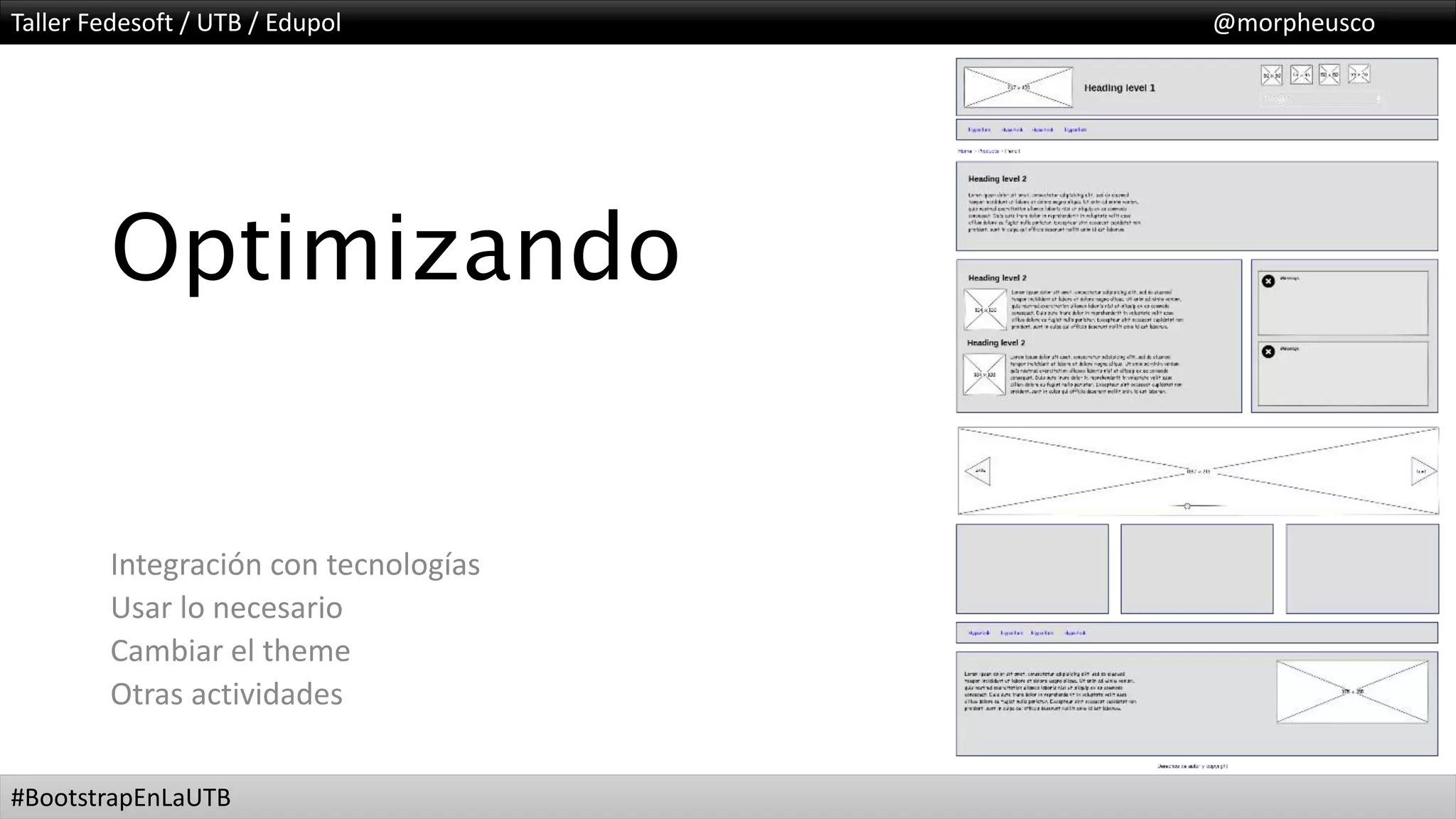This screenshot has width=1456, height=819.
Task: Open the first hyperlink in the lower wireframe nav bar
Action: tap(979, 633)
